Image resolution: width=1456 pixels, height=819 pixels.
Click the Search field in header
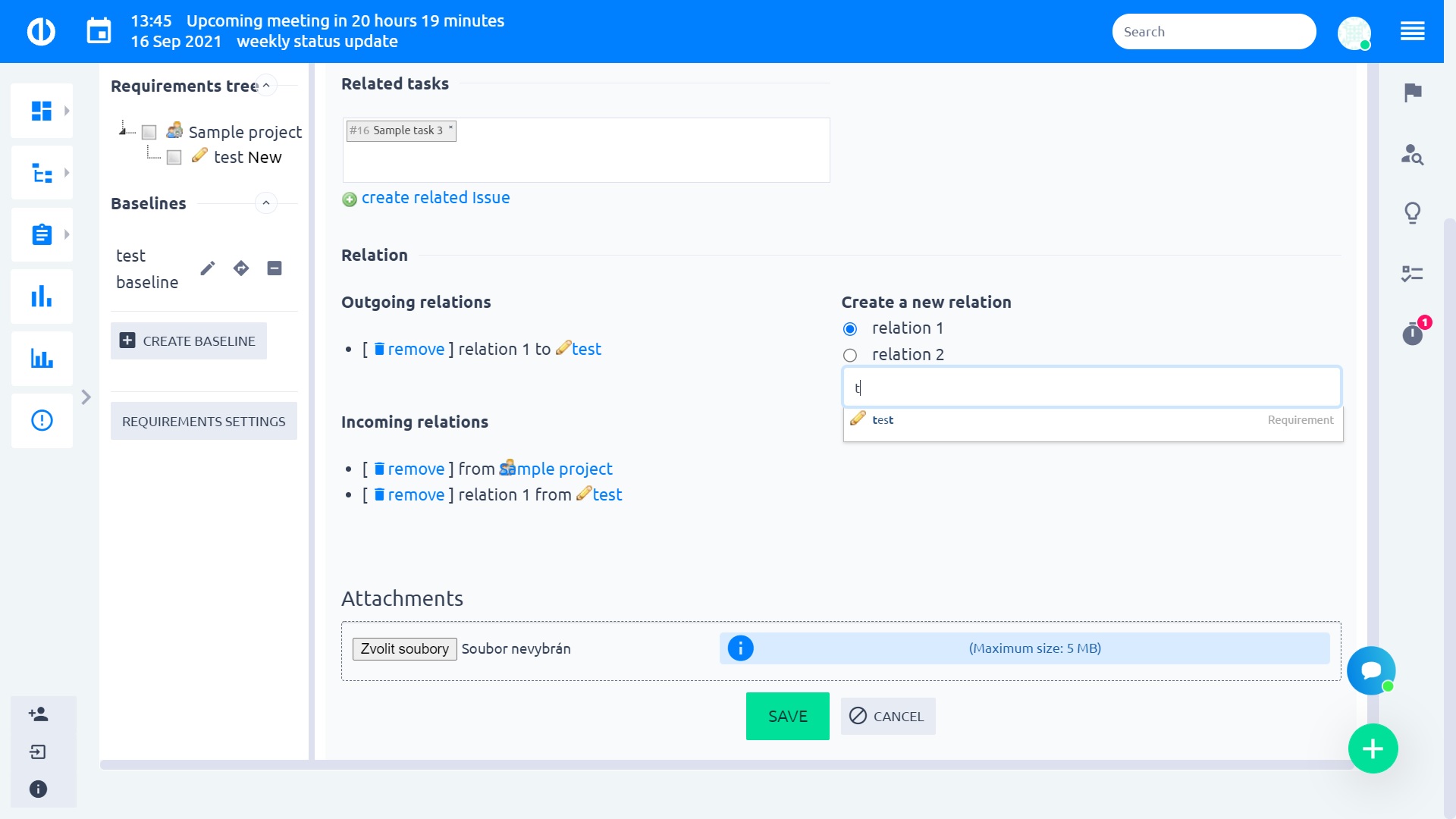[1213, 32]
